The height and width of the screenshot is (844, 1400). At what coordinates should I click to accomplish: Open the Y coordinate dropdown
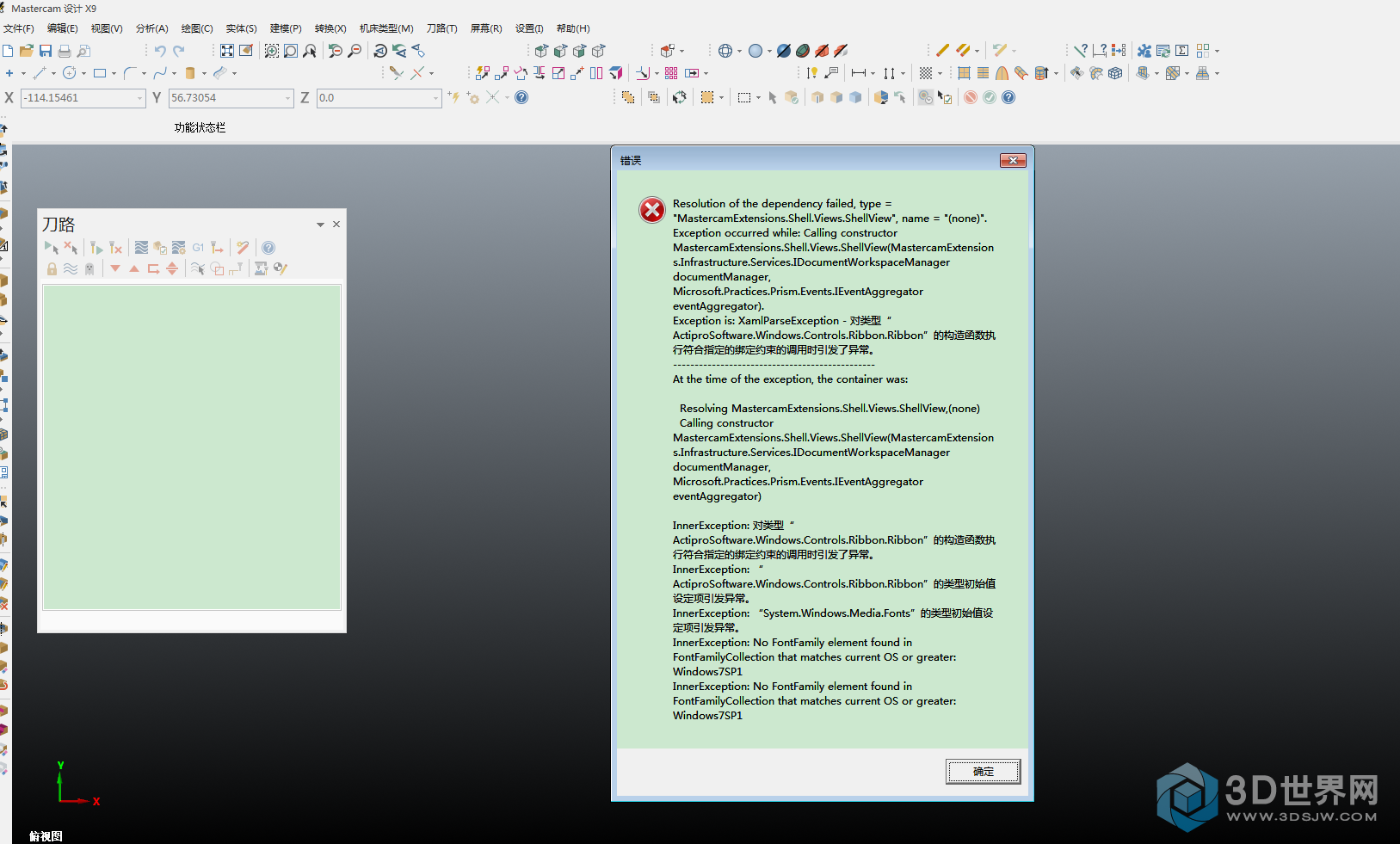point(288,98)
